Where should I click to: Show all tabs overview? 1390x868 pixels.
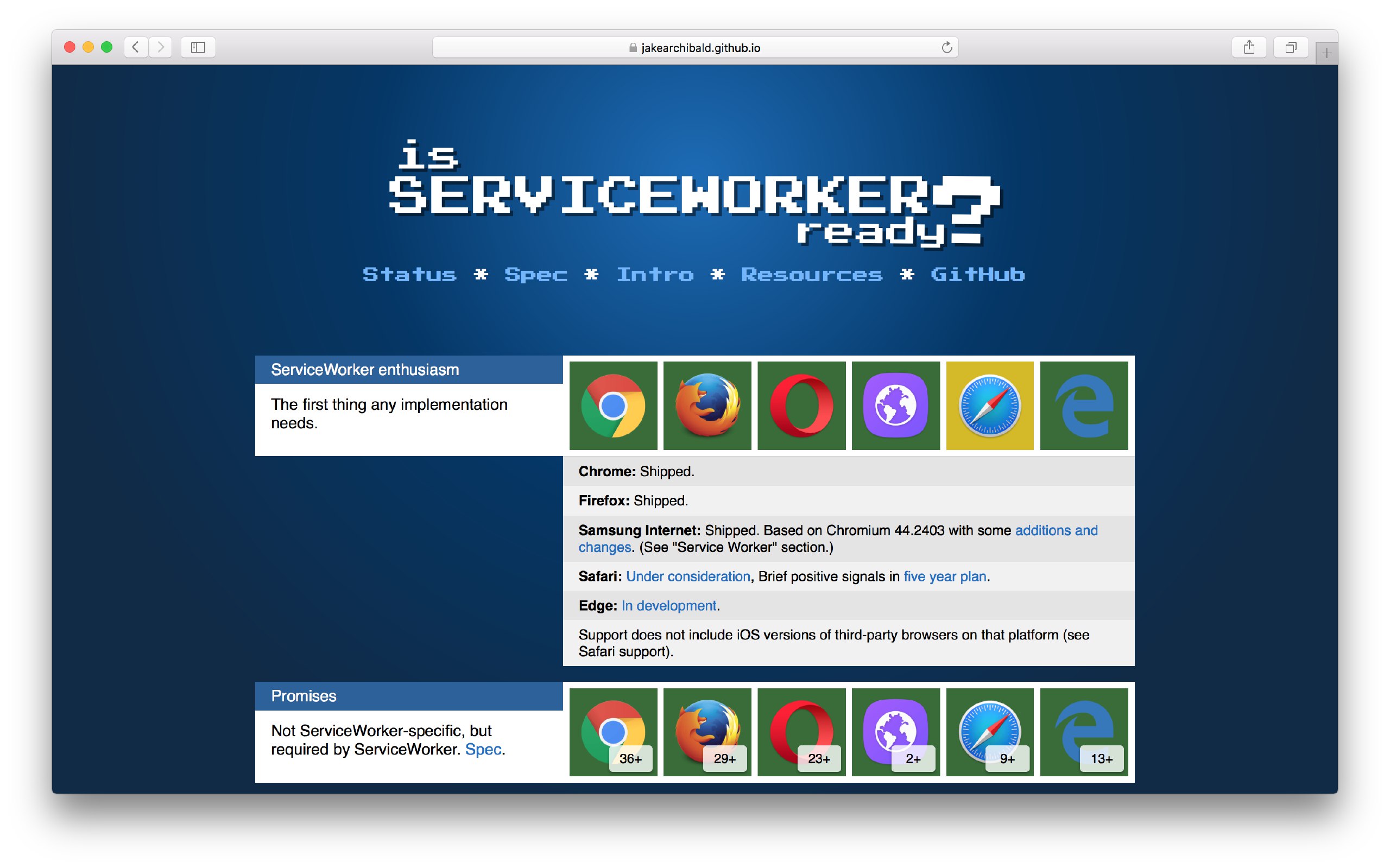(x=1291, y=47)
